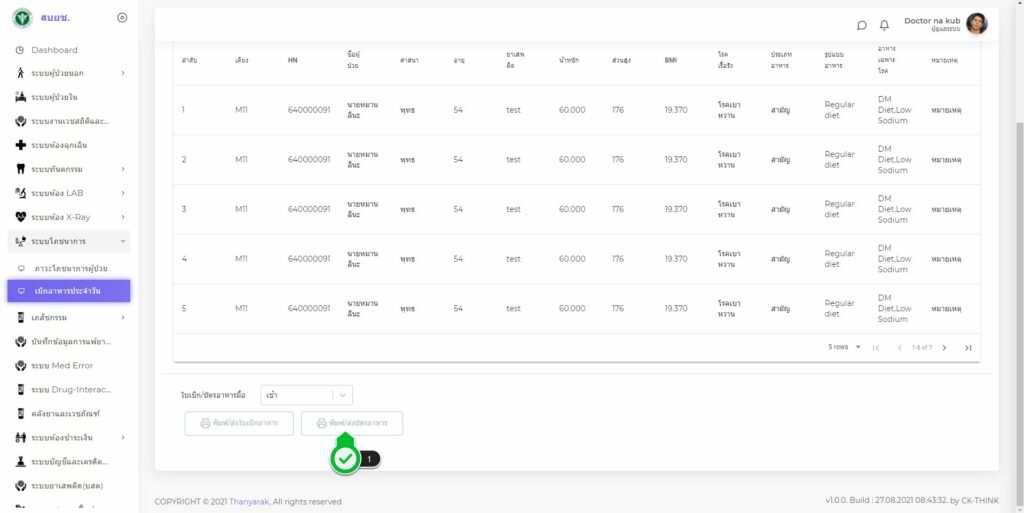Go to next page of table
The image size is (1024, 513).
point(944,348)
